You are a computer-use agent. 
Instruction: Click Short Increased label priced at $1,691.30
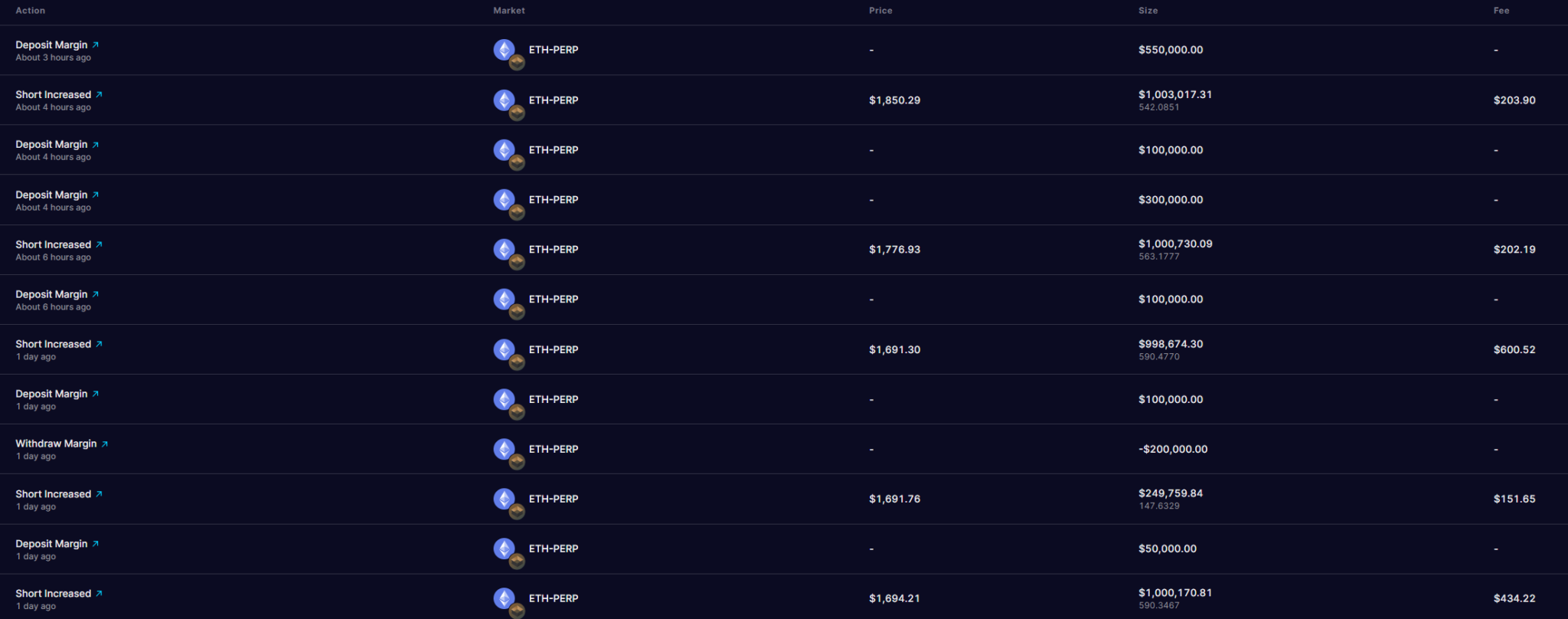point(53,344)
